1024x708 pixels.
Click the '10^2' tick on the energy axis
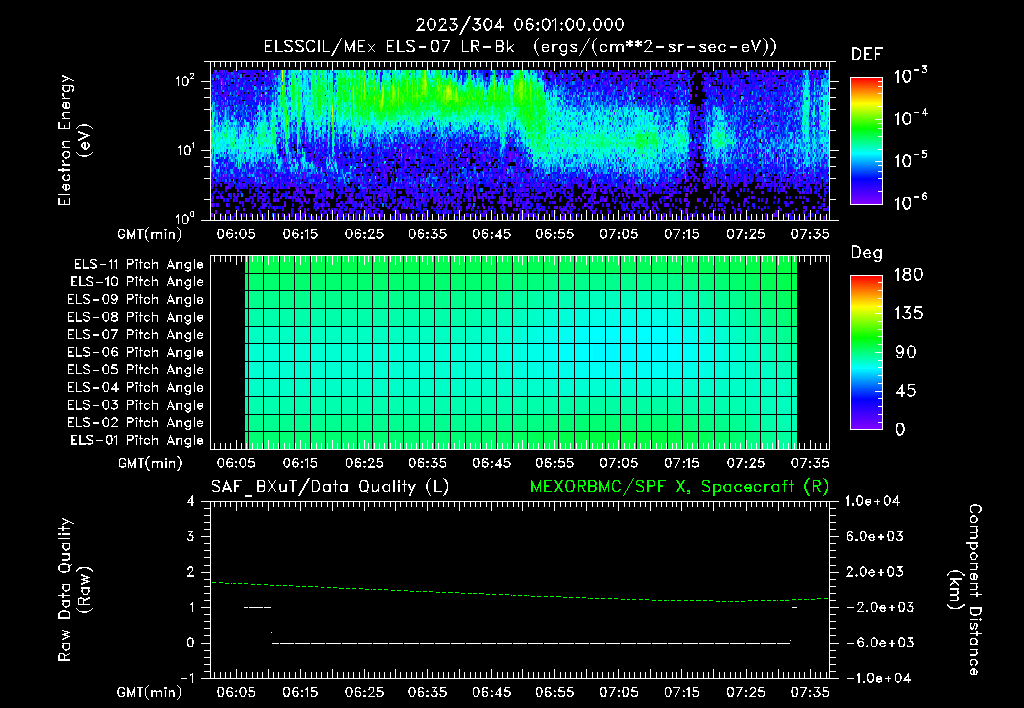point(185,81)
